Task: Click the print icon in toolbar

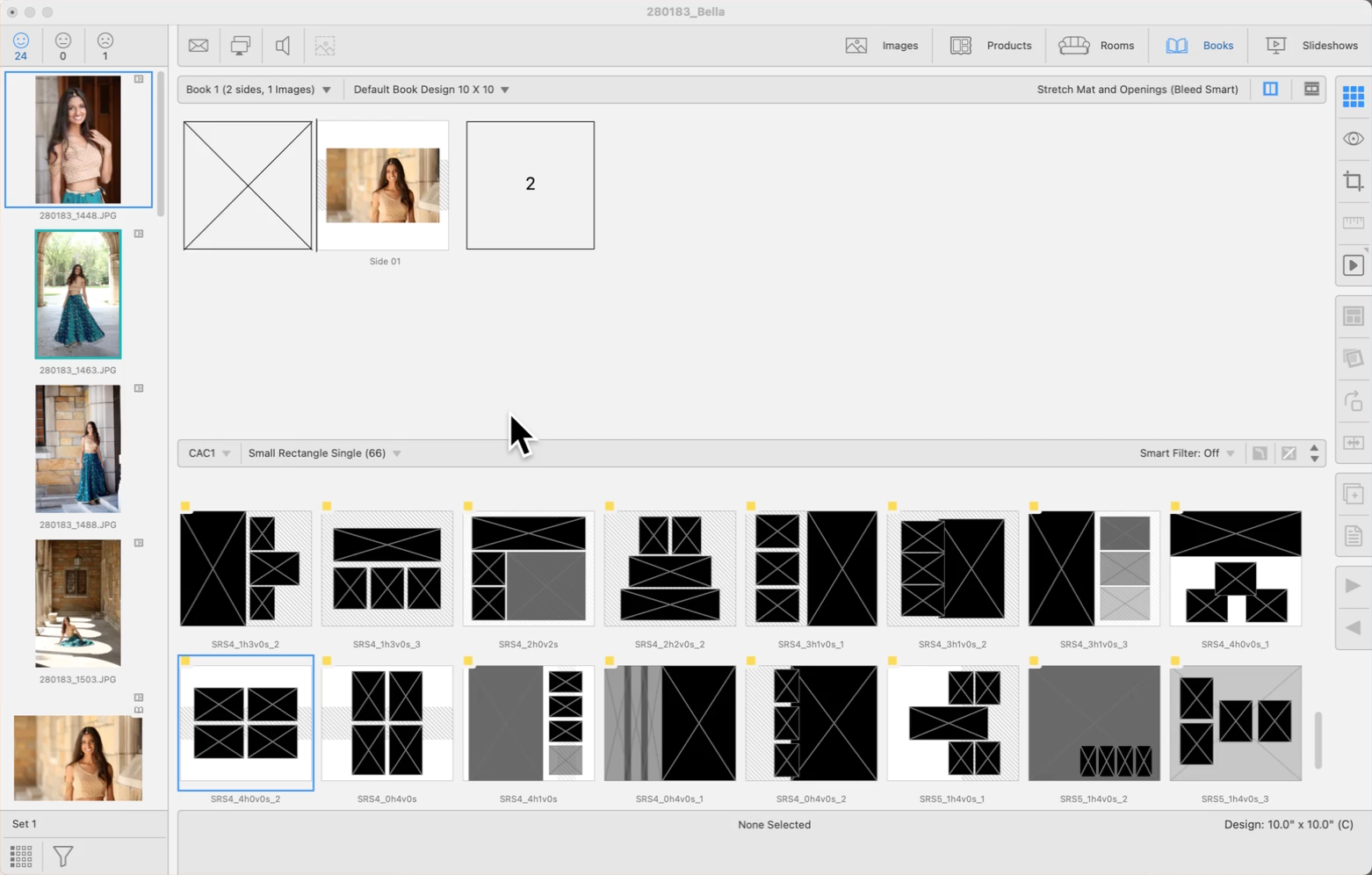Action: point(240,46)
